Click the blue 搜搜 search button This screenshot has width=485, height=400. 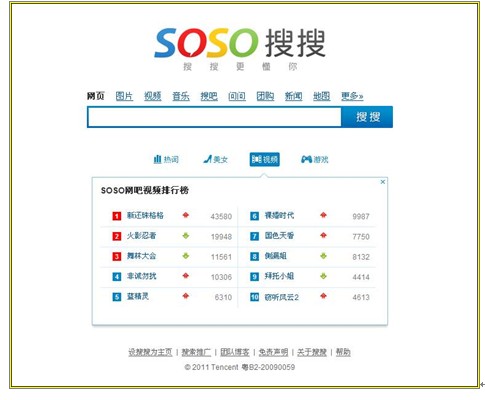tap(367, 117)
